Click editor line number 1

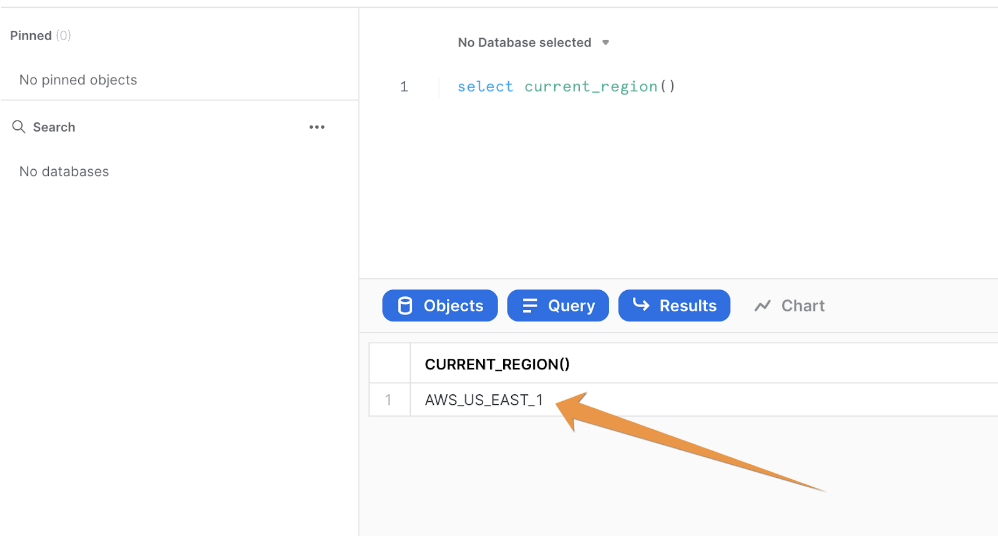coord(404,87)
